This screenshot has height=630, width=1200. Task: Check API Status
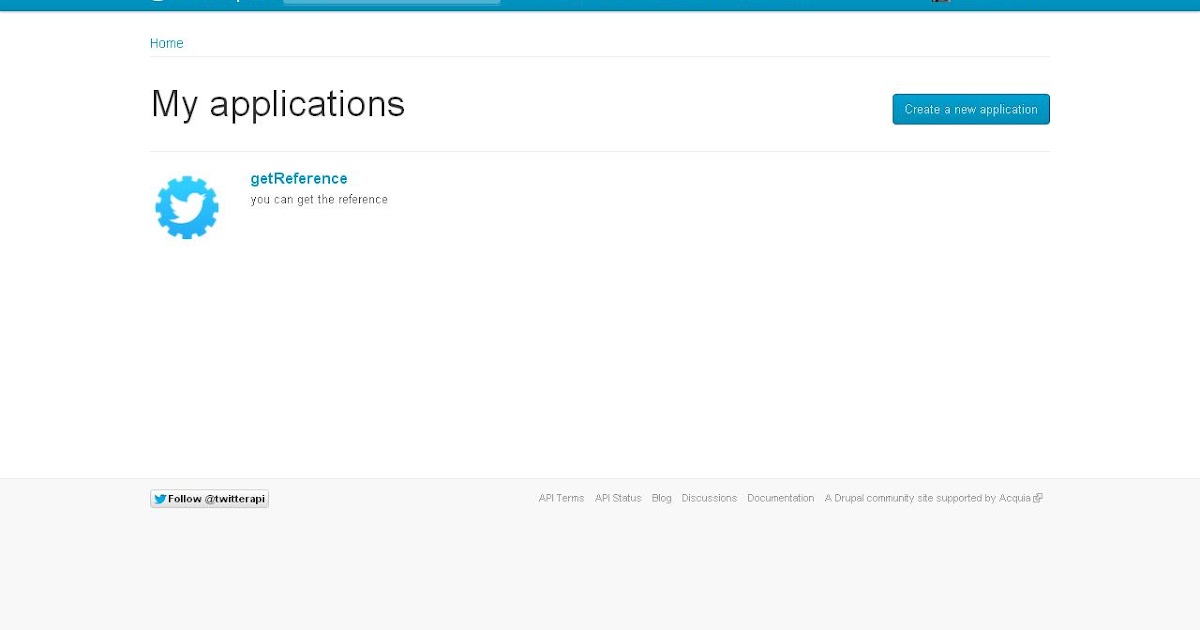click(x=618, y=498)
